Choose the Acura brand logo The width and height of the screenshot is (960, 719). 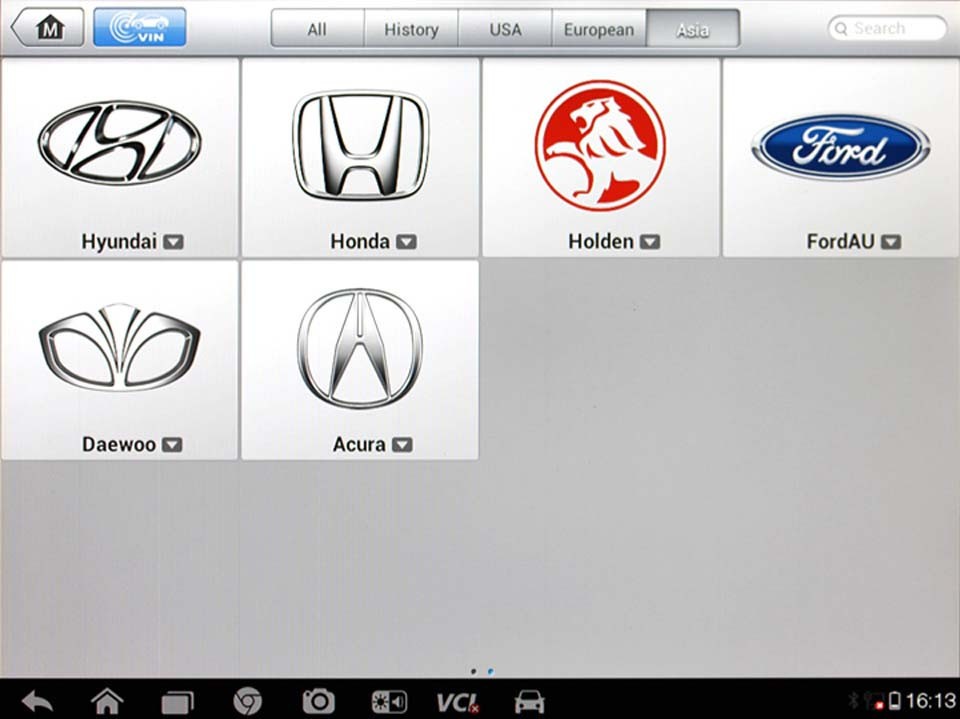360,348
